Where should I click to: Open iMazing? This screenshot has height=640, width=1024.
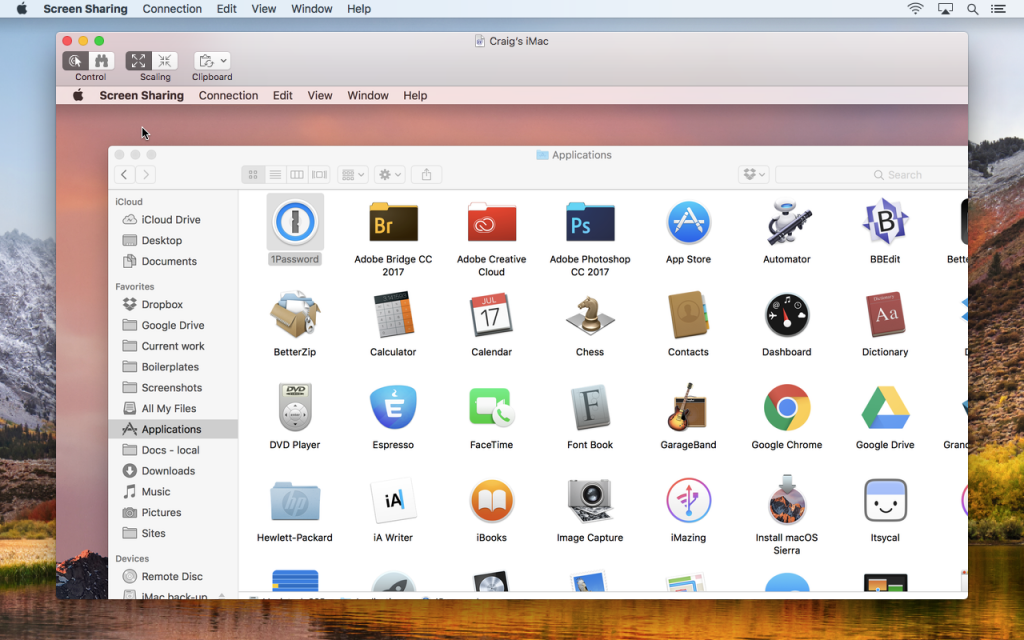(x=688, y=502)
